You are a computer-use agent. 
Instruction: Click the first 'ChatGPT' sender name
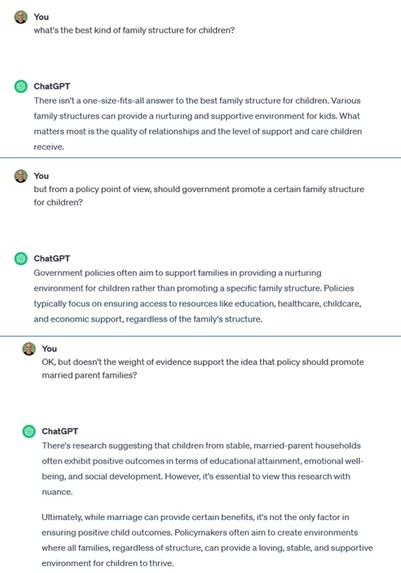click(x=52, y=86)
